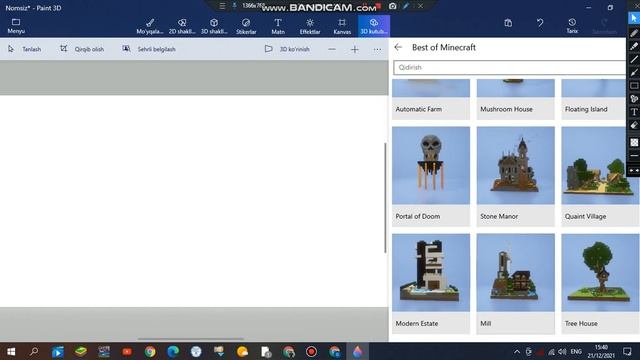
Task: Switch to the Stikerlar tab
Action: pos(246,26)
